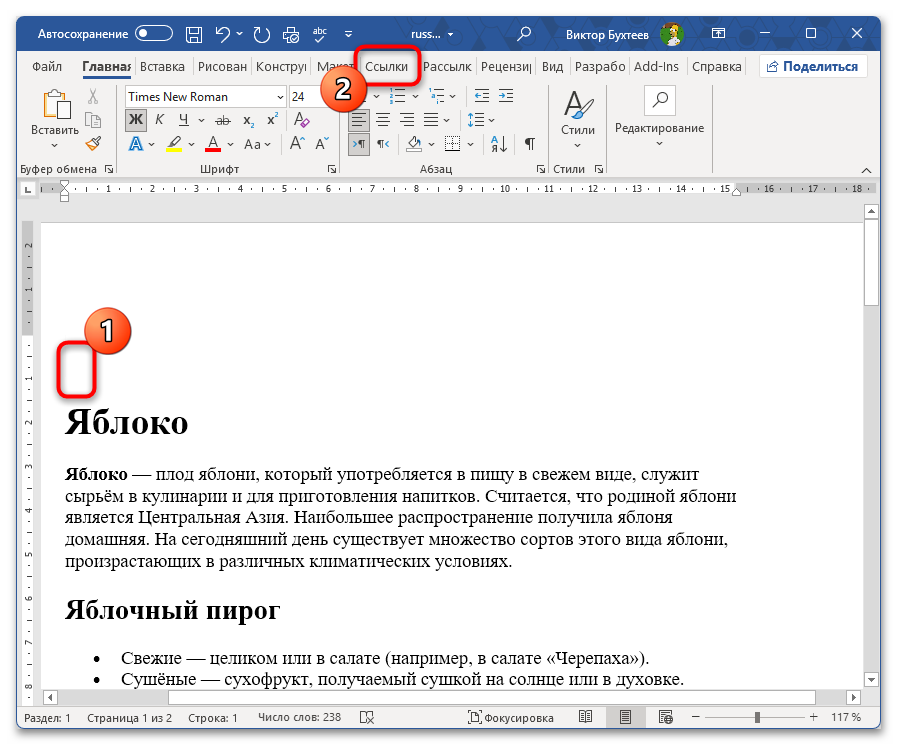Click Страница 1 из 2 indicator
The width and height of the screenshot is (897, 745).
(129, 718)
